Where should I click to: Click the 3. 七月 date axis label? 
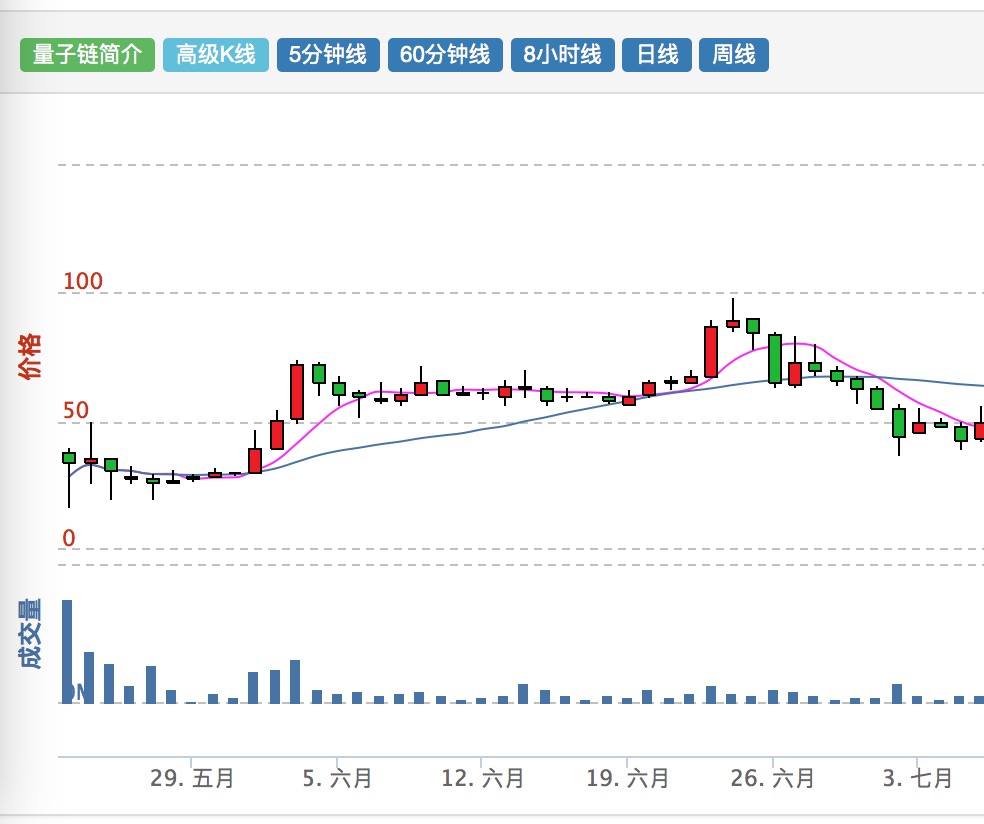(x=917, y=778)
